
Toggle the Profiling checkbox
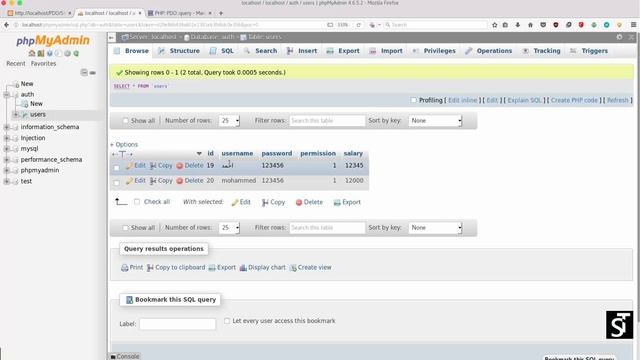[x=413, y=100]
